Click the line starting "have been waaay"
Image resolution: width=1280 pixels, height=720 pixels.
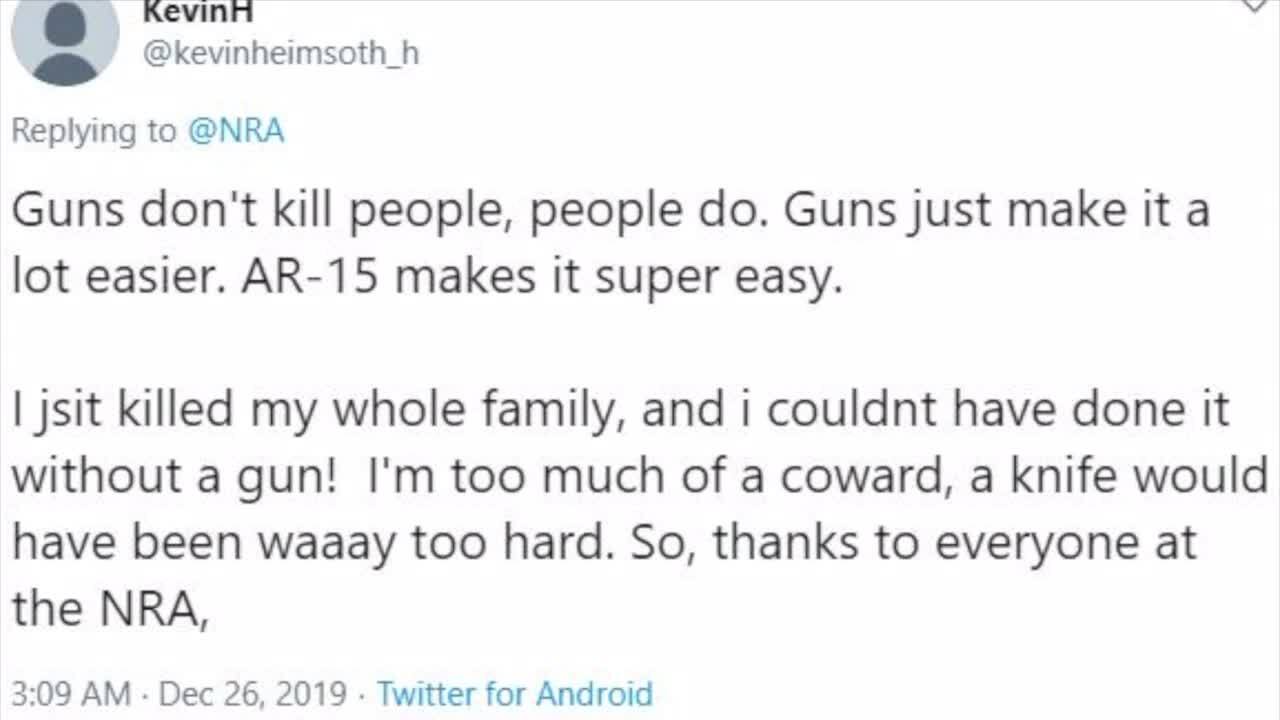[x=604, y=543]
